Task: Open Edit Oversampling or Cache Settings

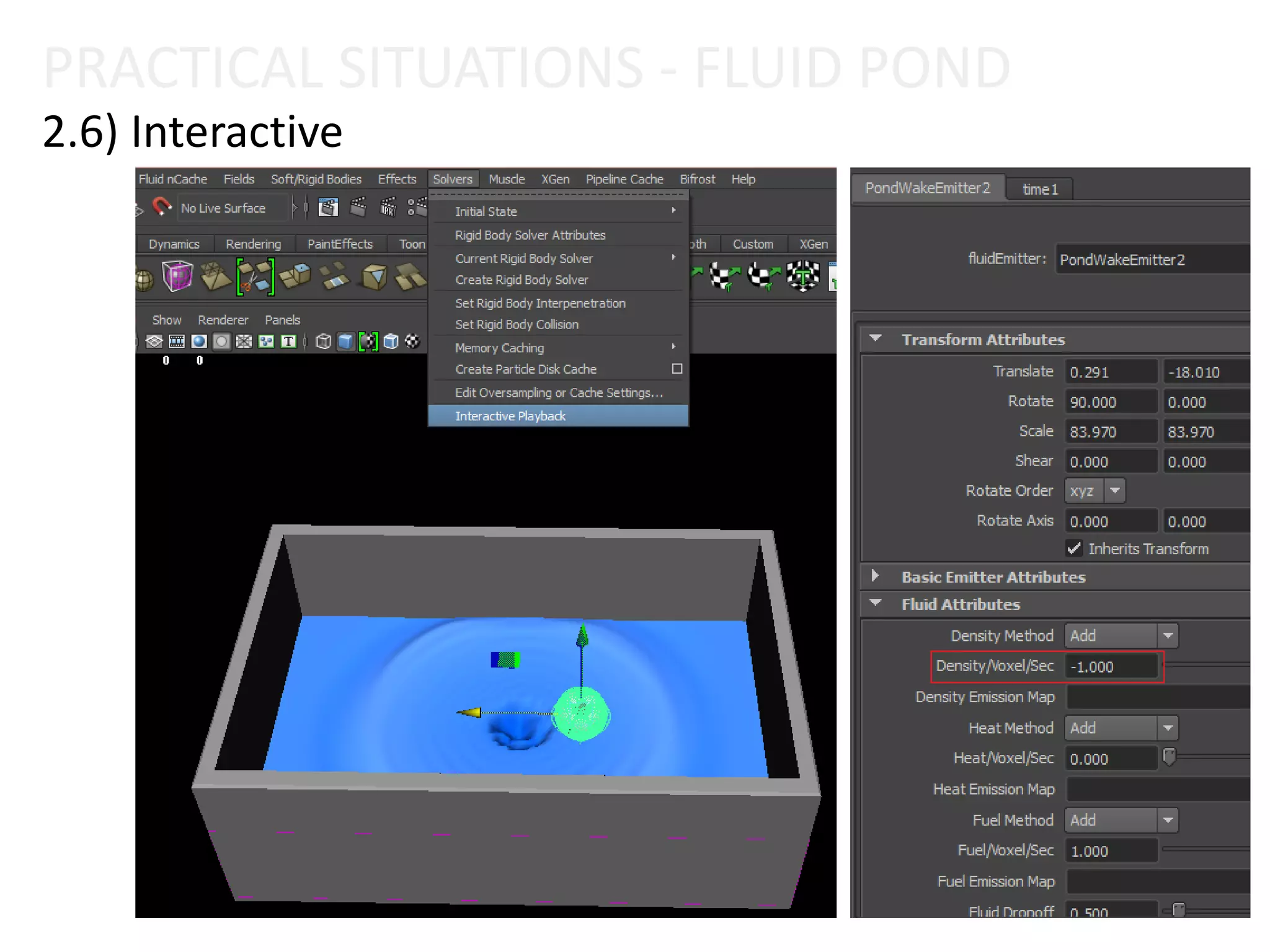Action: click(558, 392)
